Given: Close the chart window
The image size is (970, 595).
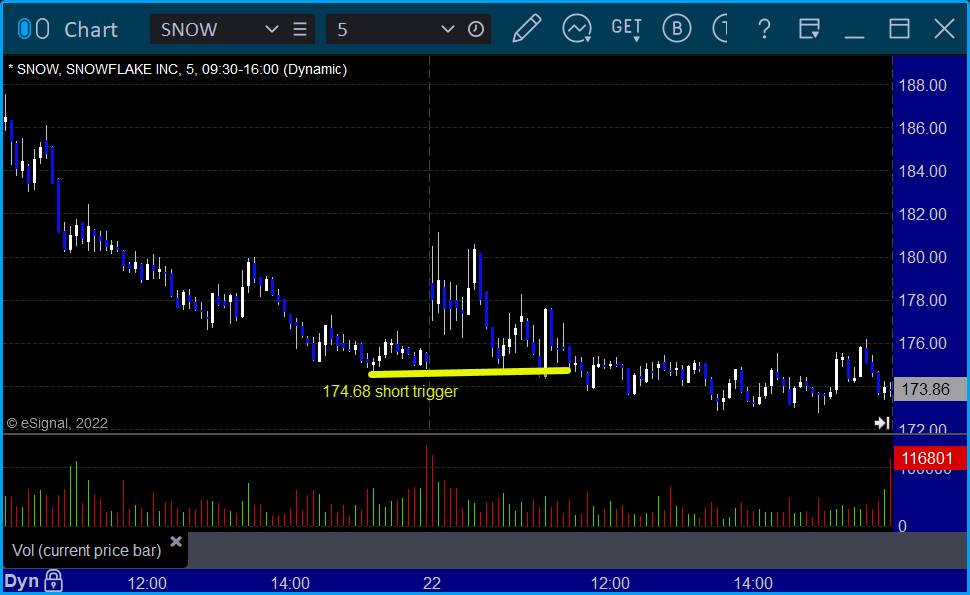Looking at the screenshot, I should tap(945, 28).
